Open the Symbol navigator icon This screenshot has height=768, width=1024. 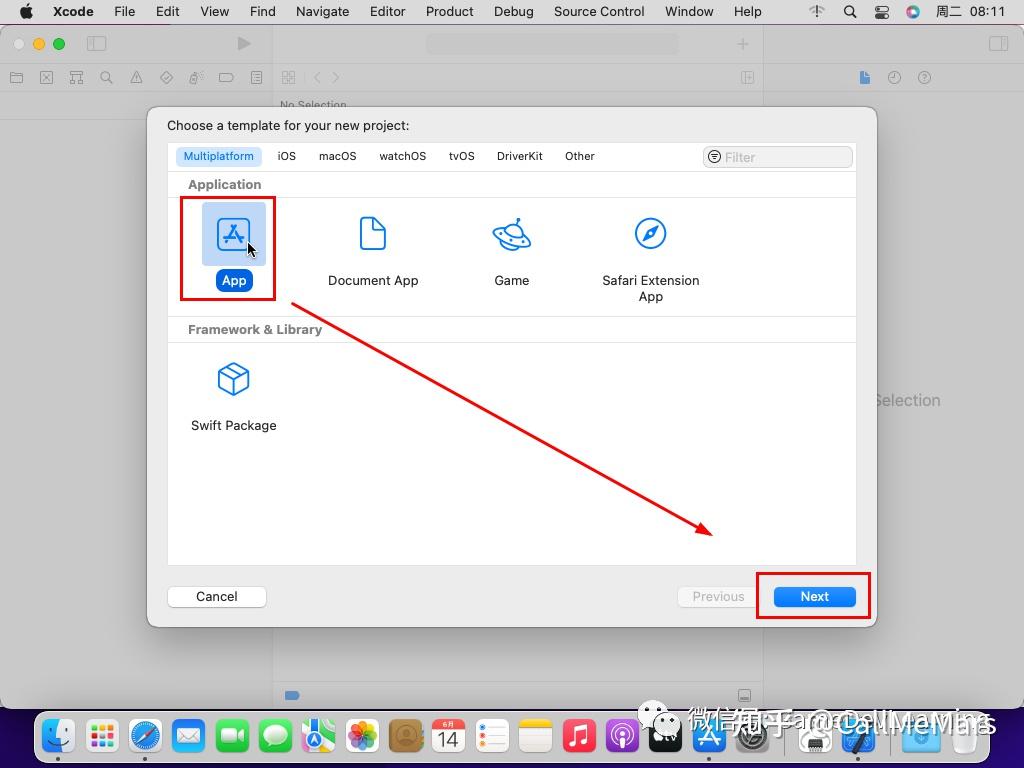coord(76,78)
